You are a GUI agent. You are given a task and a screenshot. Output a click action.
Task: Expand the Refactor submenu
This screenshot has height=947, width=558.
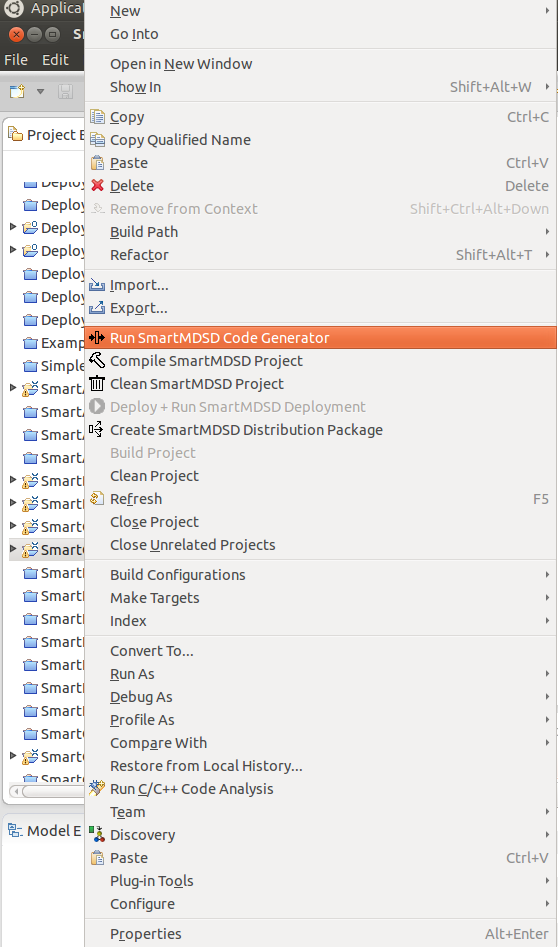point(320,255)
